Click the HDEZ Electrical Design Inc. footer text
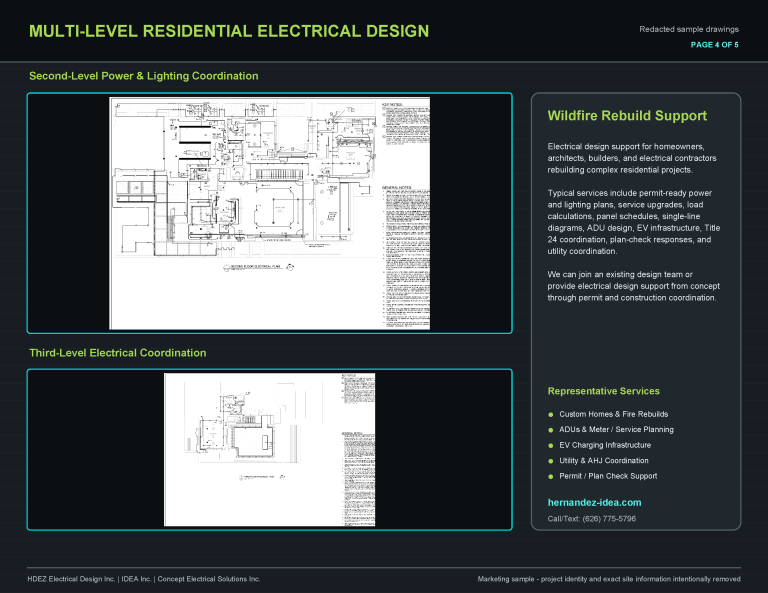This screenshot has width=768, height=593. point(71,579)
